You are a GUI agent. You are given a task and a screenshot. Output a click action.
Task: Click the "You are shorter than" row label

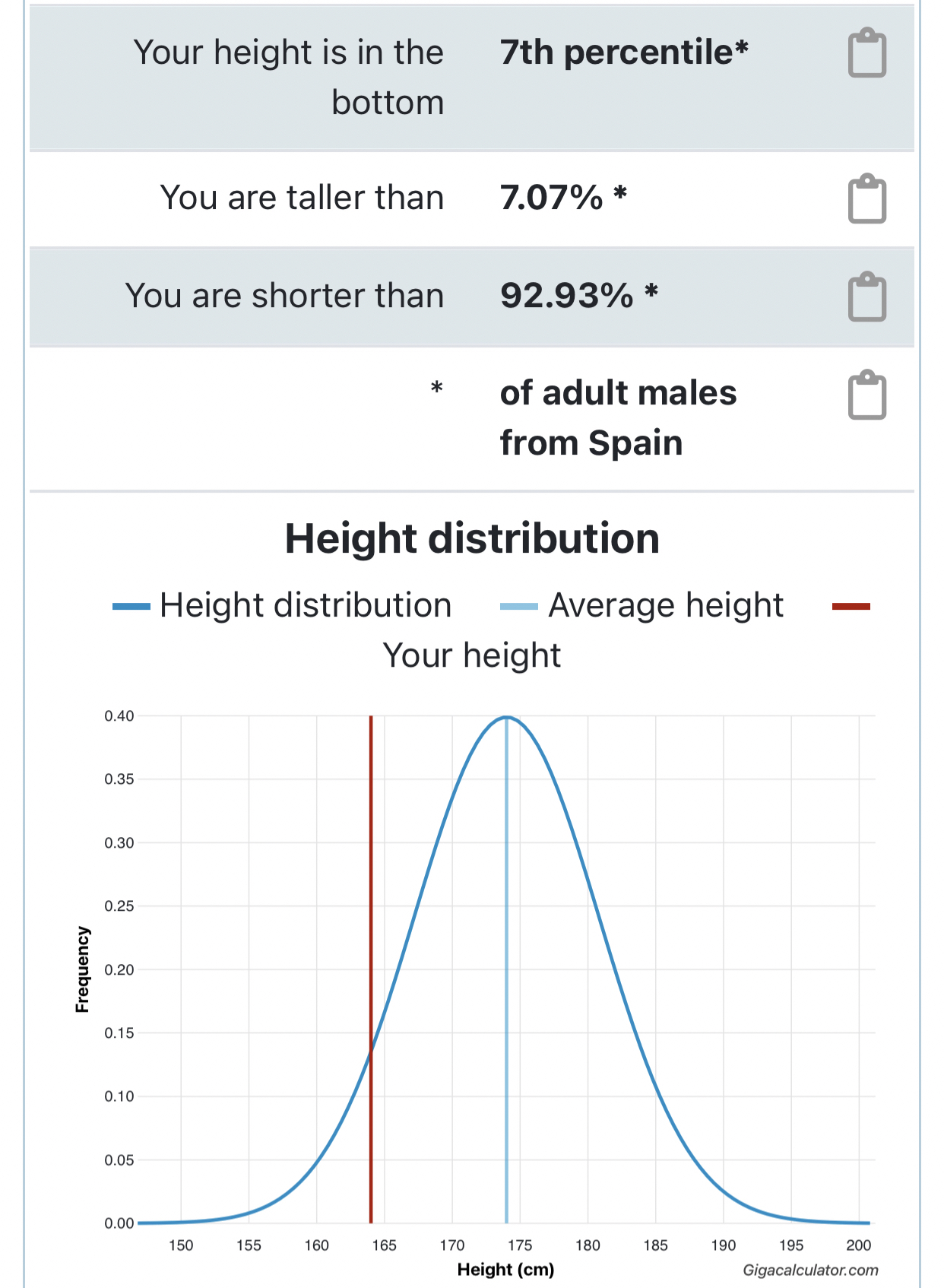point(284,296)
